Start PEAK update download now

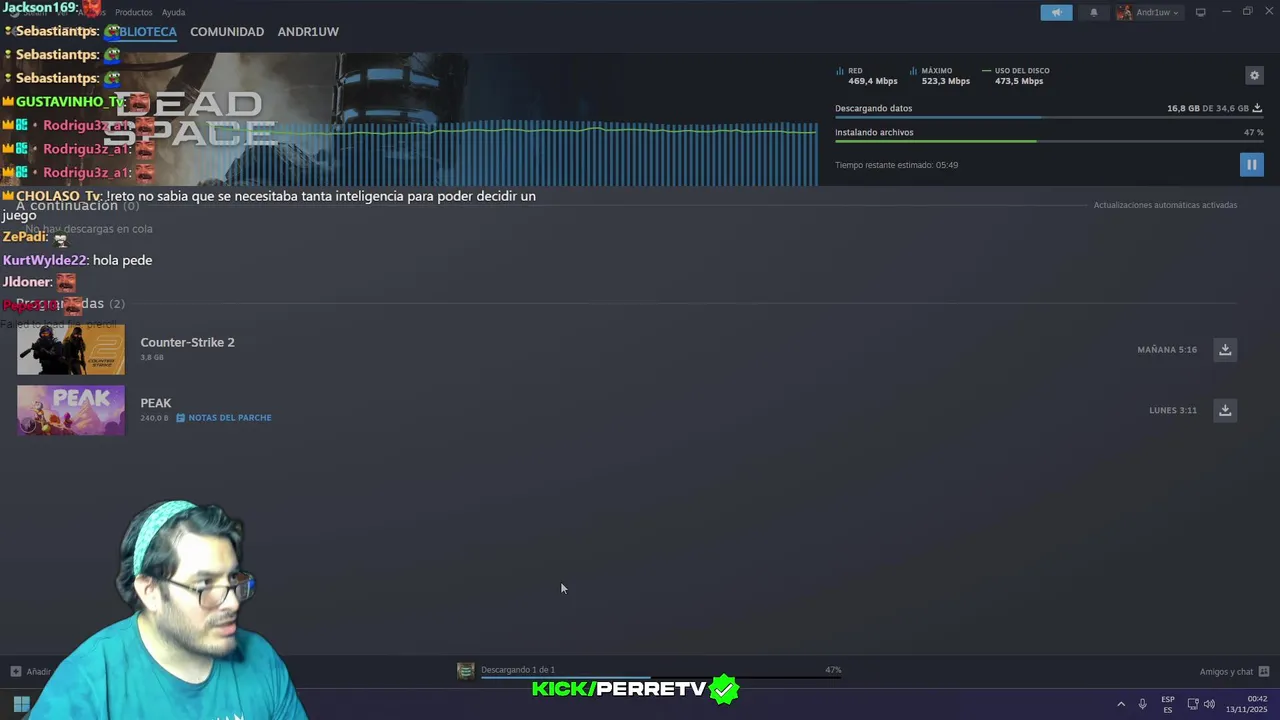click(1225, 410)
